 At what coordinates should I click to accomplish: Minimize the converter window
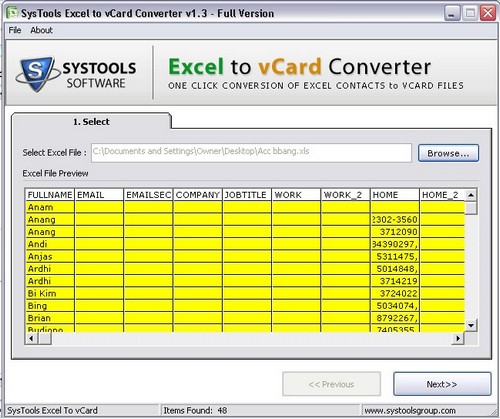(452, 14)
